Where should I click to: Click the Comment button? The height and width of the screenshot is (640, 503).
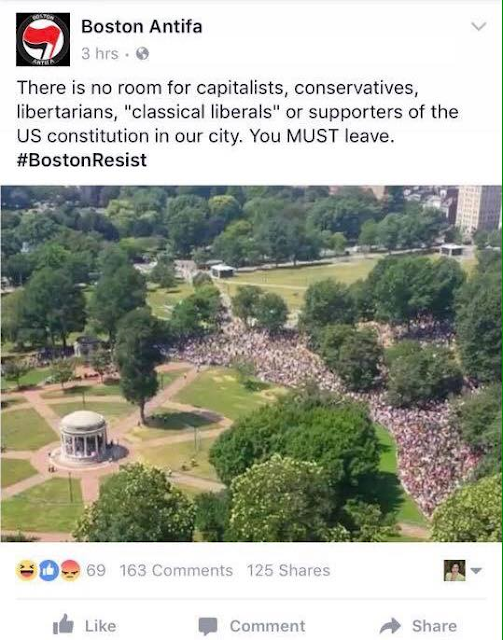point(252,626)
